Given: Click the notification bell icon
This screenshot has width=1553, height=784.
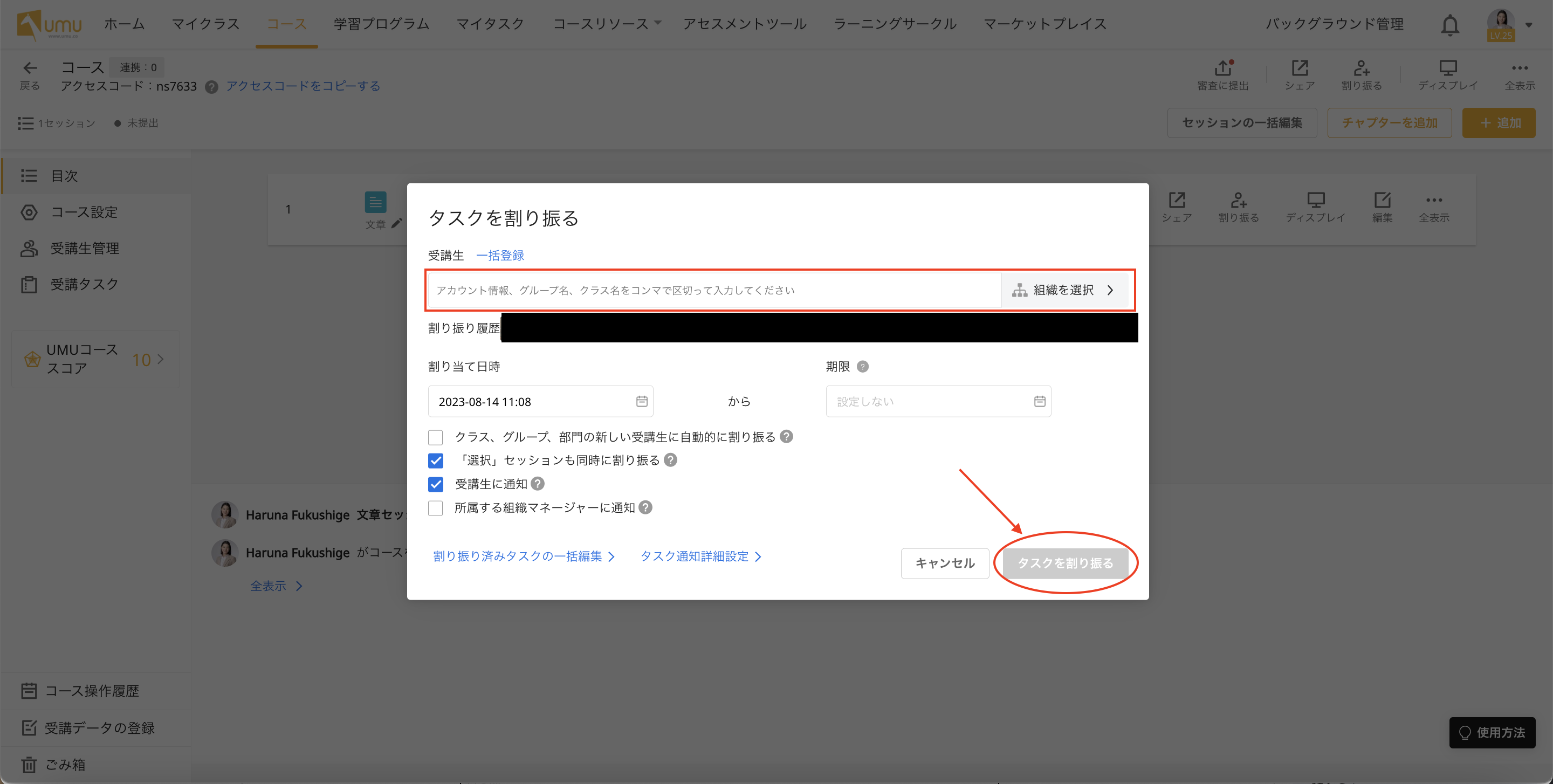Looking at the screenshot, I should point(1451,23).
